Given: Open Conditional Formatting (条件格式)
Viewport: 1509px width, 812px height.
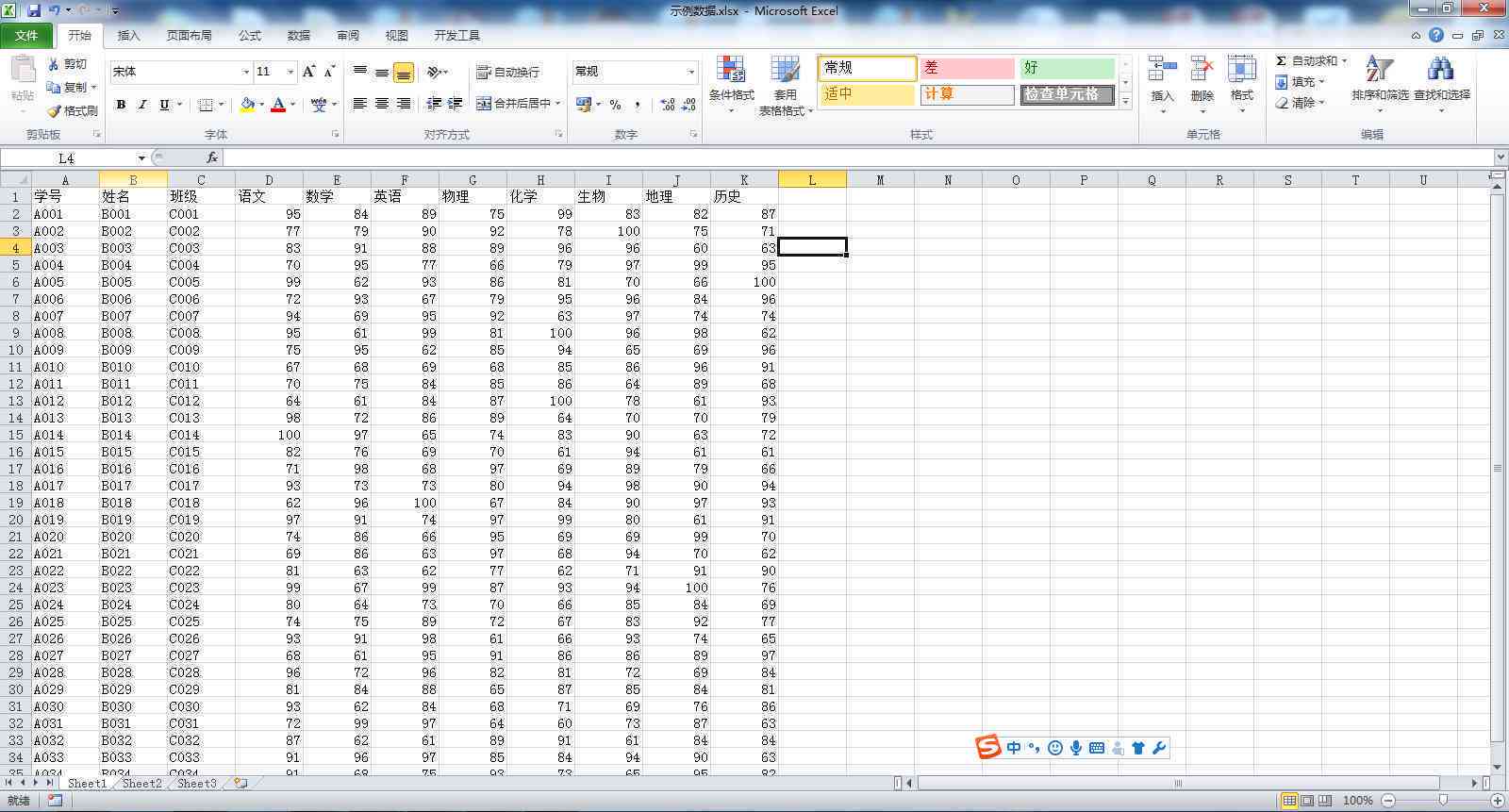Looking at the screenshot, I should click(731, 85).
